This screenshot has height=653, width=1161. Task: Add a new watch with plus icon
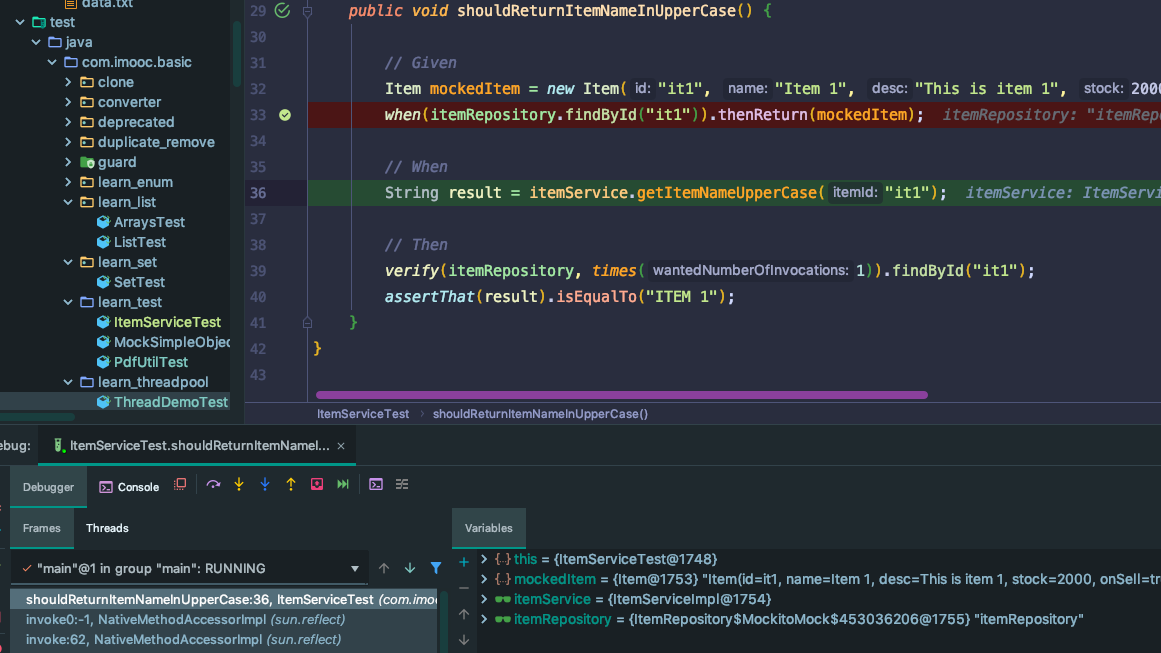464,562
